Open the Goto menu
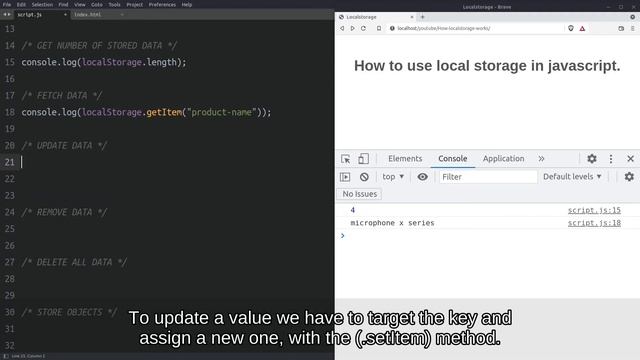 pyautogui.click(x=97, y=4)
